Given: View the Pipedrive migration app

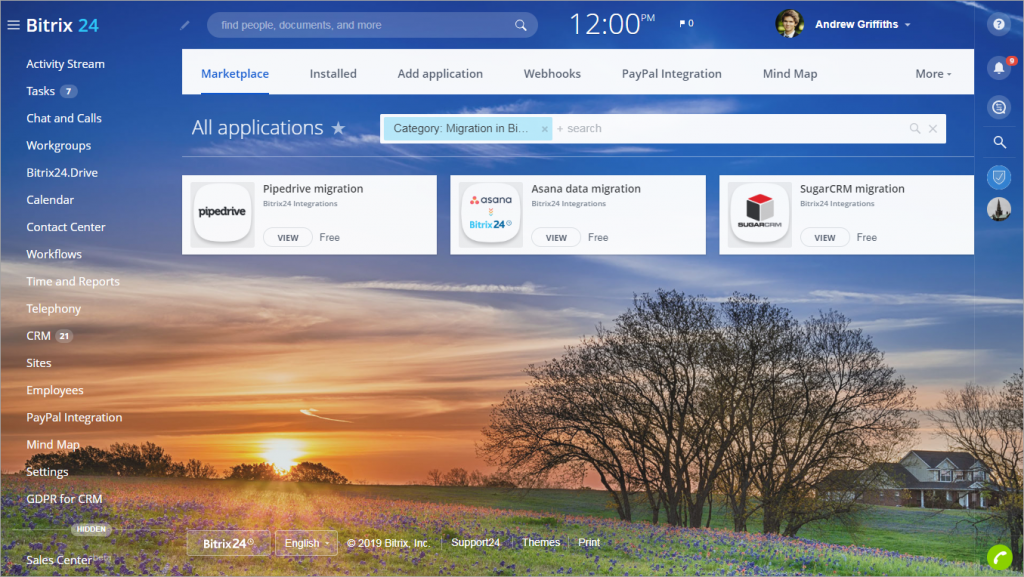Looking at the screenshot, I should coord(287,238).
